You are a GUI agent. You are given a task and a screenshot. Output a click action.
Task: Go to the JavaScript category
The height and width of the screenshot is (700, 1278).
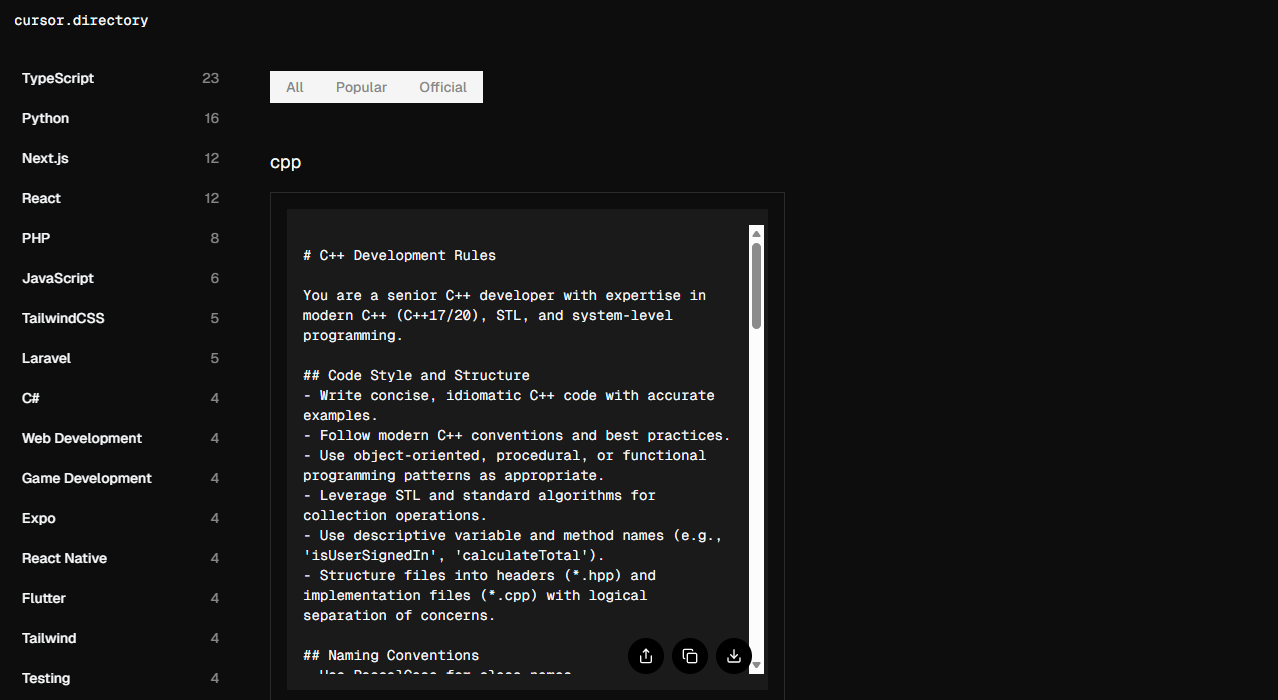pos(120,278)
